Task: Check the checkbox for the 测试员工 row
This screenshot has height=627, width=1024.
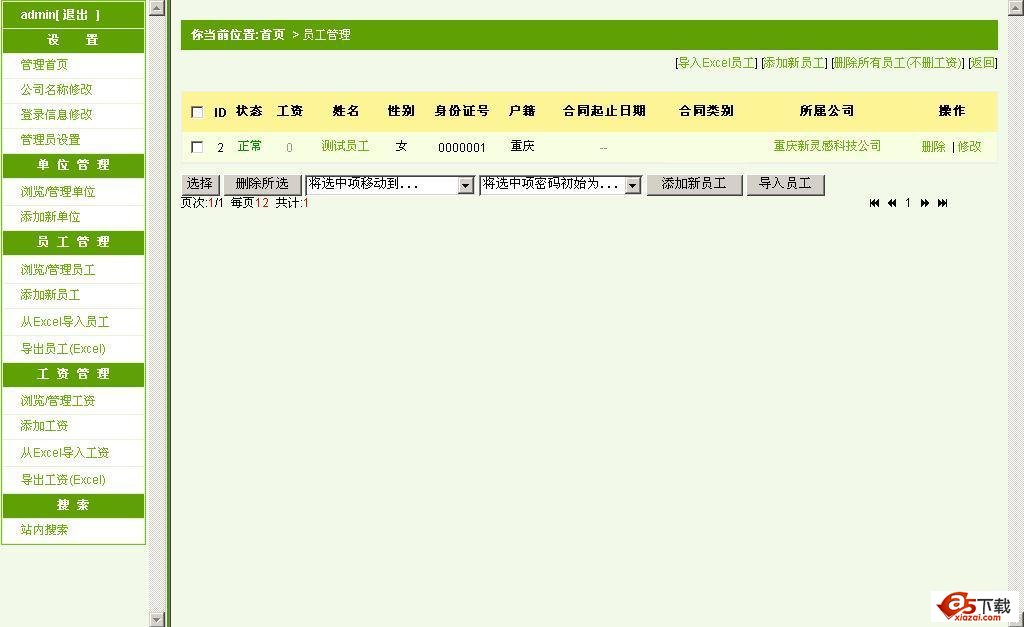Action: pyautogui.click(x=196, y=145)
